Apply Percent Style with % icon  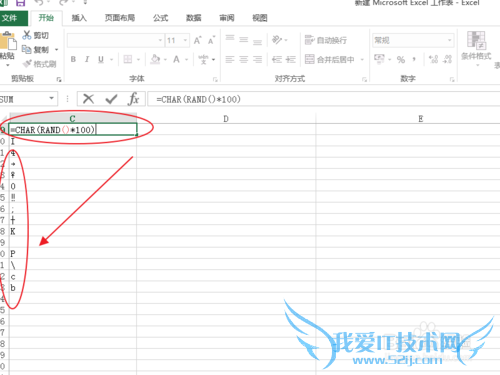[x=401, y=60]
